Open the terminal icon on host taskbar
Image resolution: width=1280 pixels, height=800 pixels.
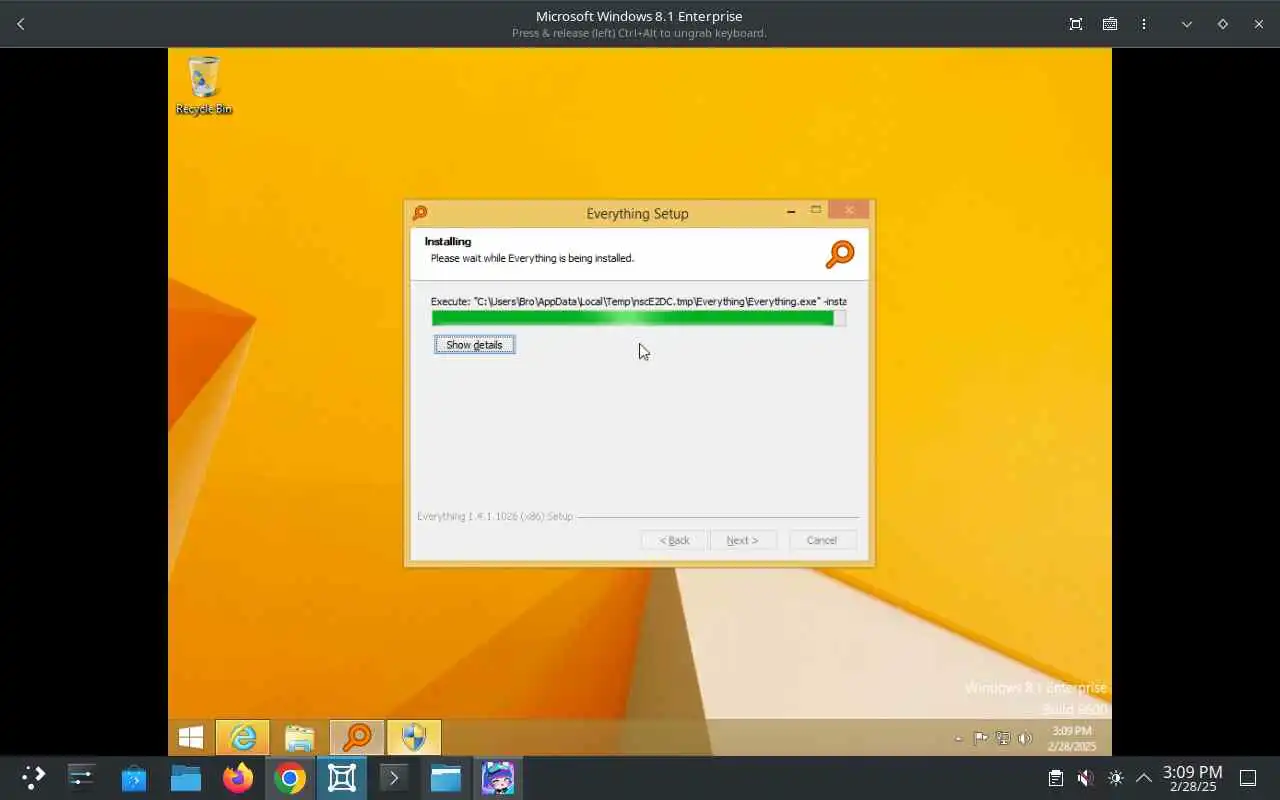point(394,777)
